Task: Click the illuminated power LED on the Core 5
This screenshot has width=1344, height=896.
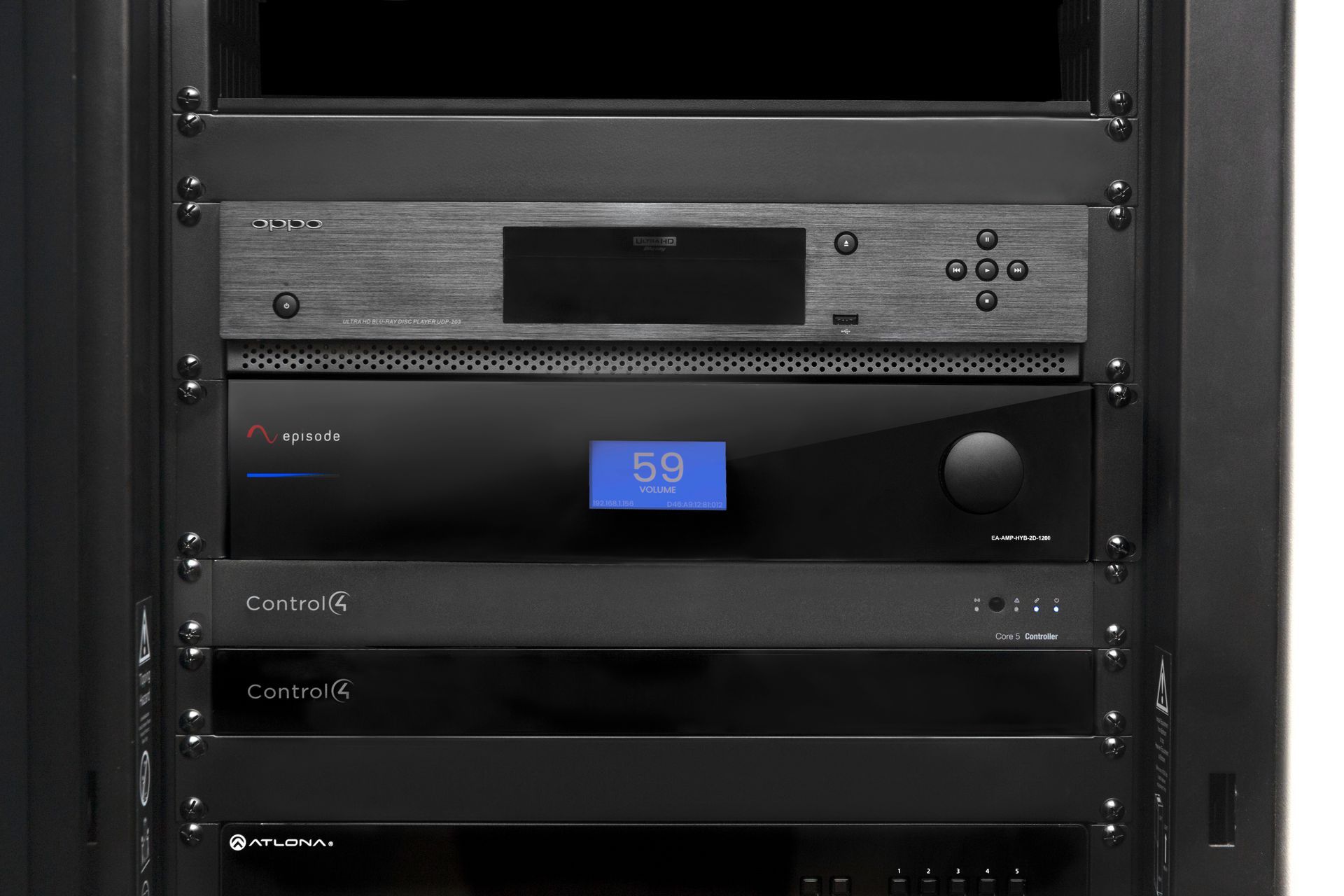Action: pos(1056,609)
